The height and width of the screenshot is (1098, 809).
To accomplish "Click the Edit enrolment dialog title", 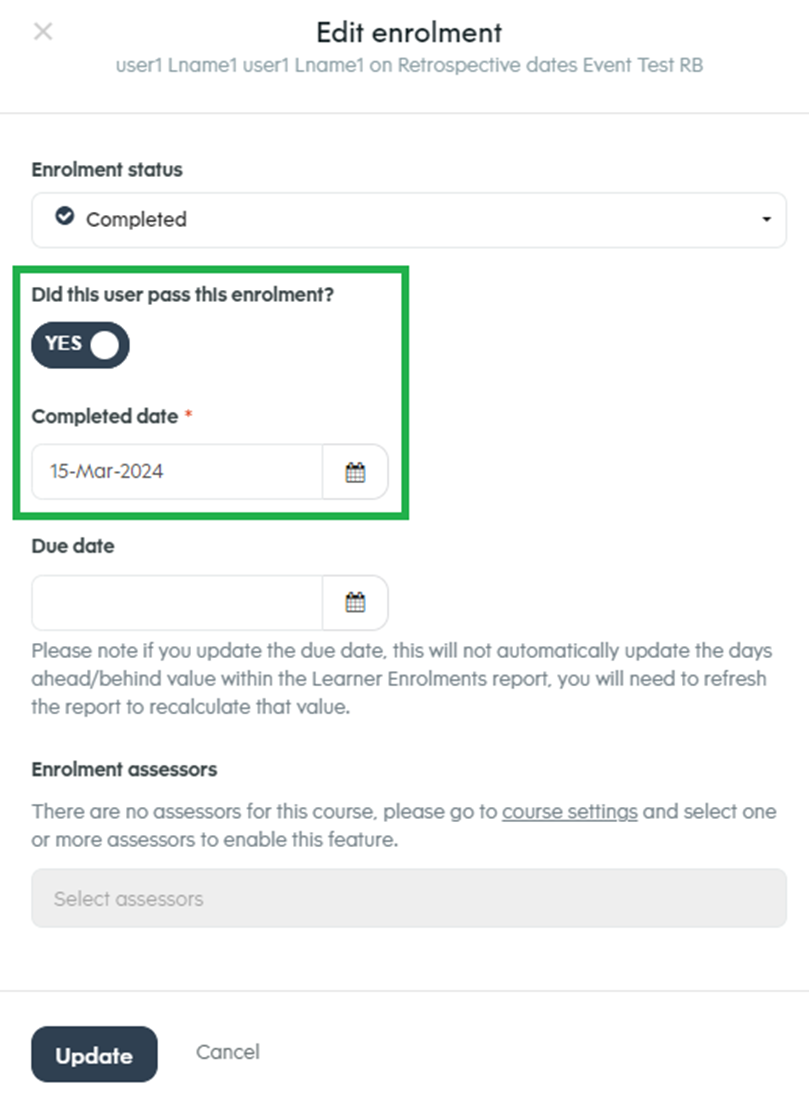I will 404,32.
